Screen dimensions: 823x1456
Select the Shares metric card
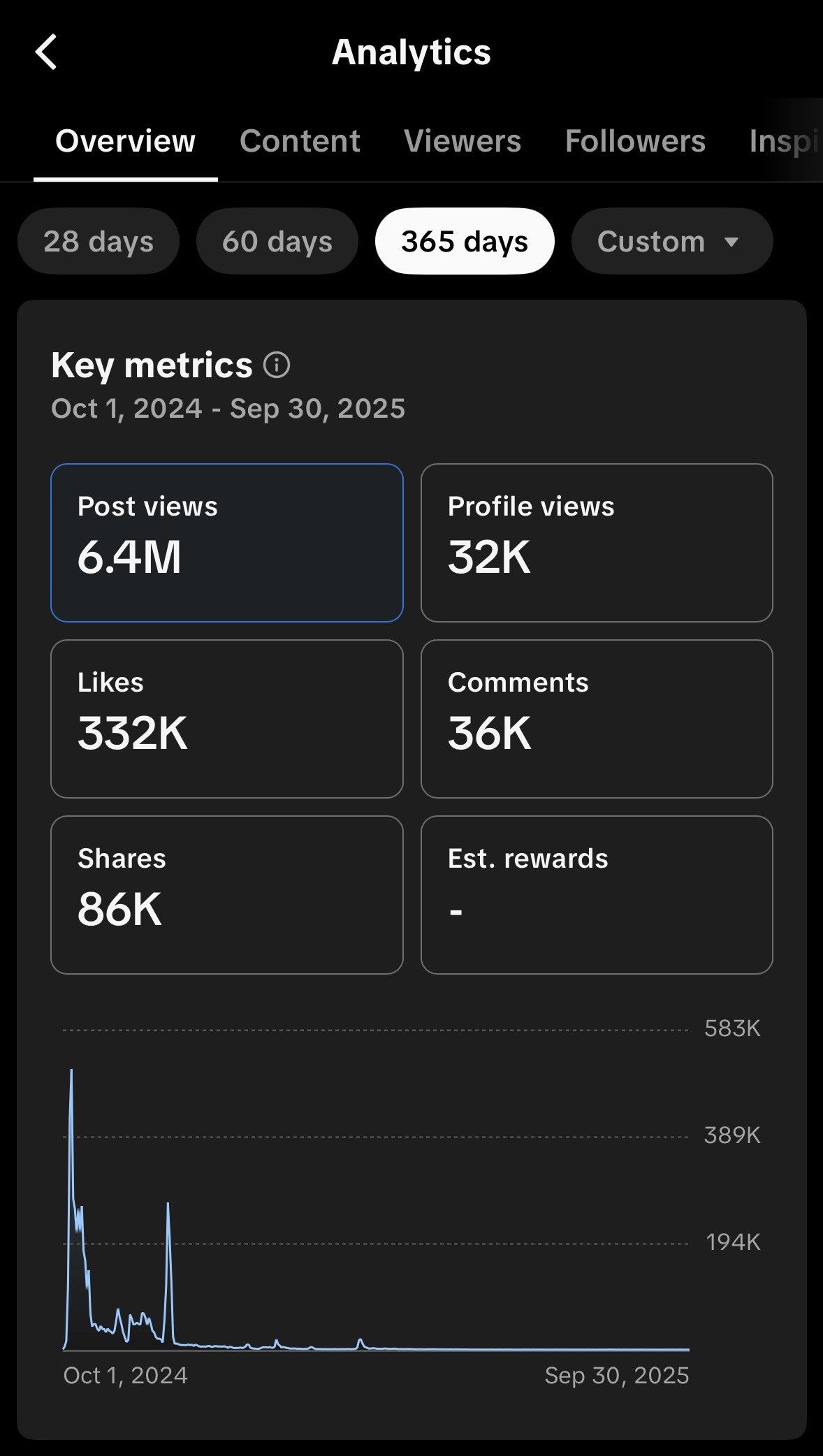(227, 895)
